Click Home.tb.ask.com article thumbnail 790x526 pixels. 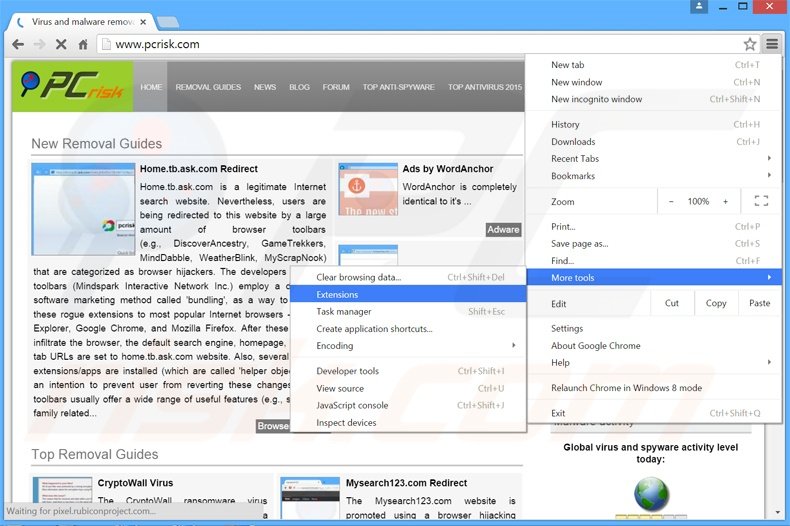coord(83,209)
